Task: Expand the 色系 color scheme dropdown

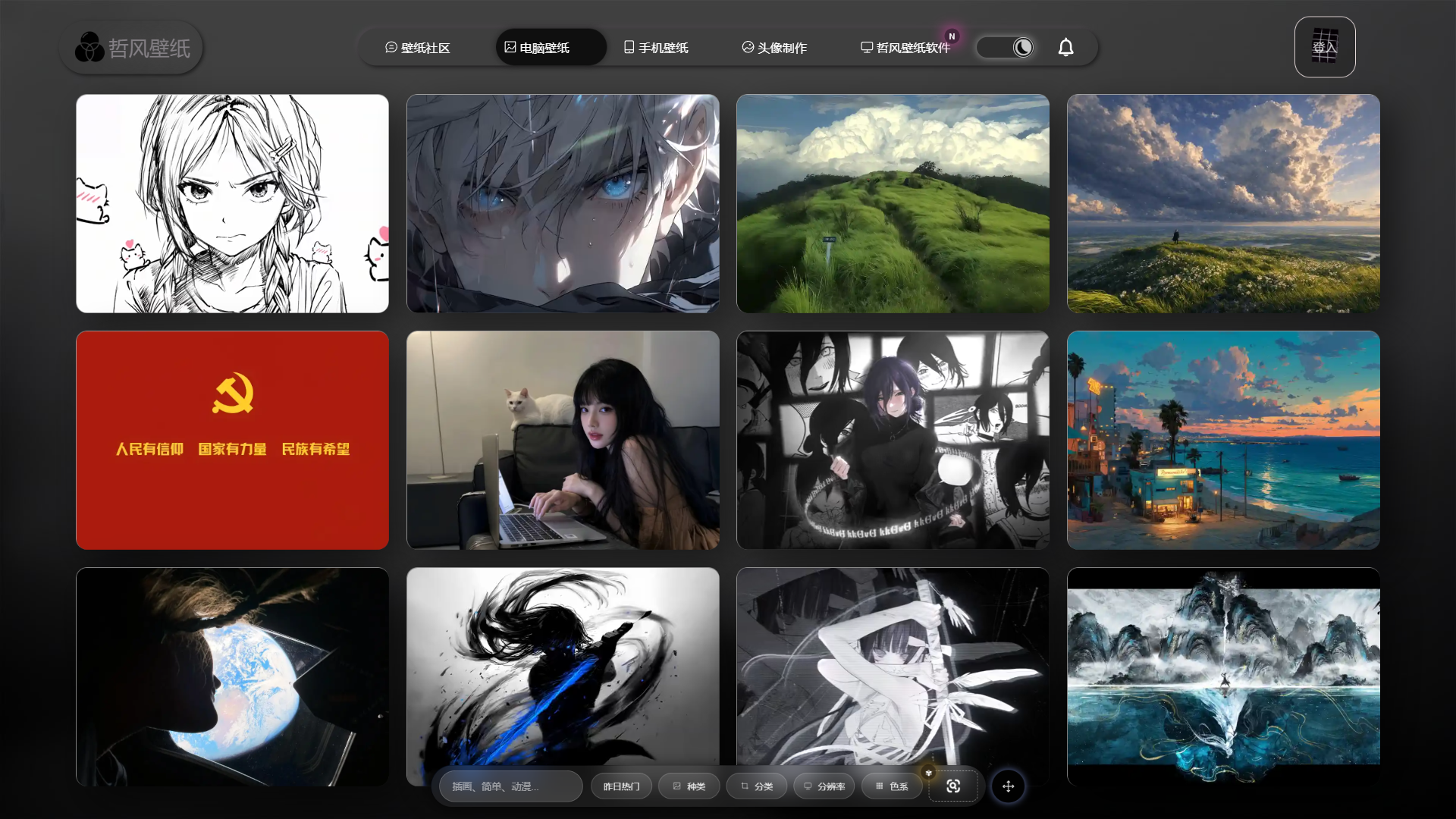Action: tap(892, 786)
